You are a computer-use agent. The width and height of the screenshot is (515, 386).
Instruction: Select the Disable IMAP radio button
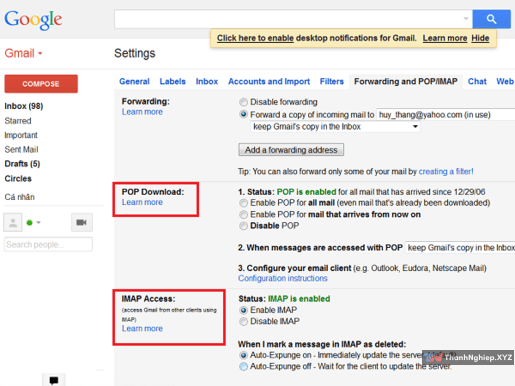point(244,322)
